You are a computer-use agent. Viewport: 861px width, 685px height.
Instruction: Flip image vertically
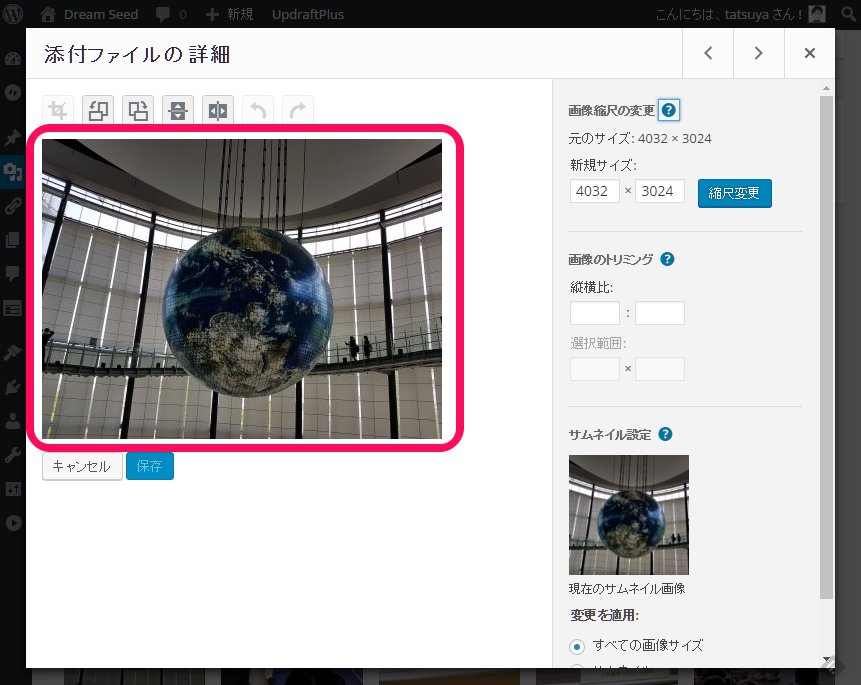pyautogui.click(x=178, y=110)
